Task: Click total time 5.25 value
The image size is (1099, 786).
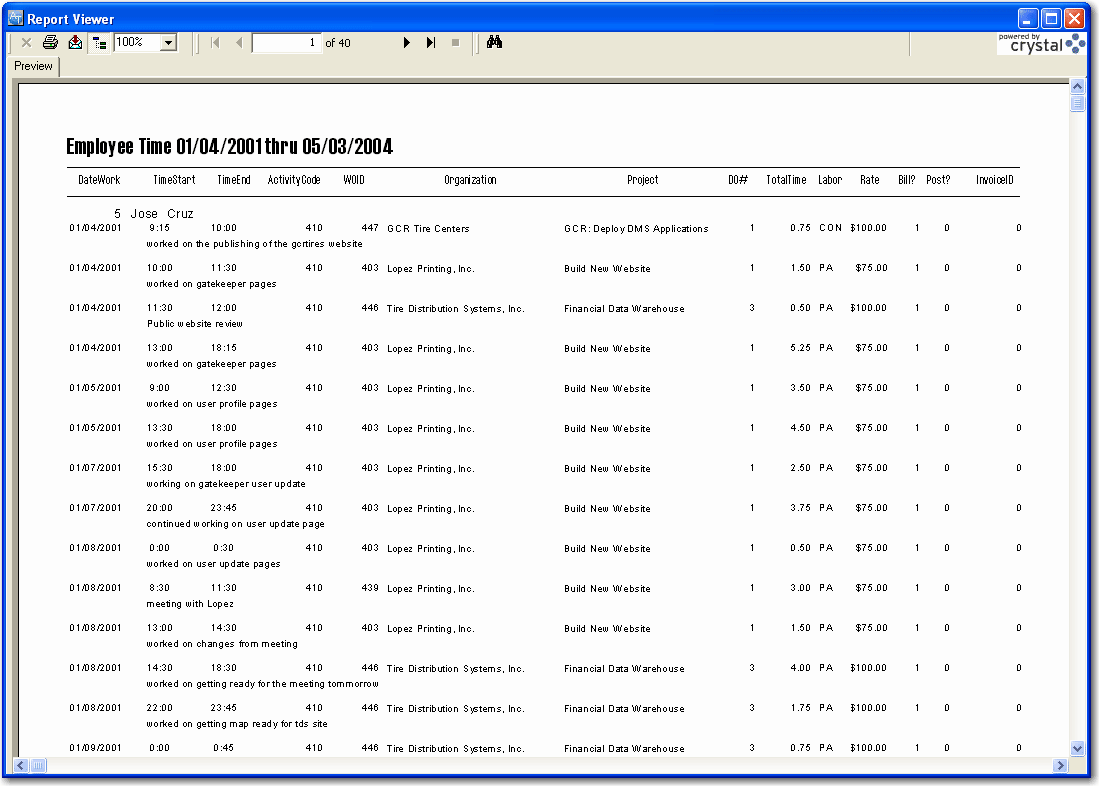Action: [800, 348]
